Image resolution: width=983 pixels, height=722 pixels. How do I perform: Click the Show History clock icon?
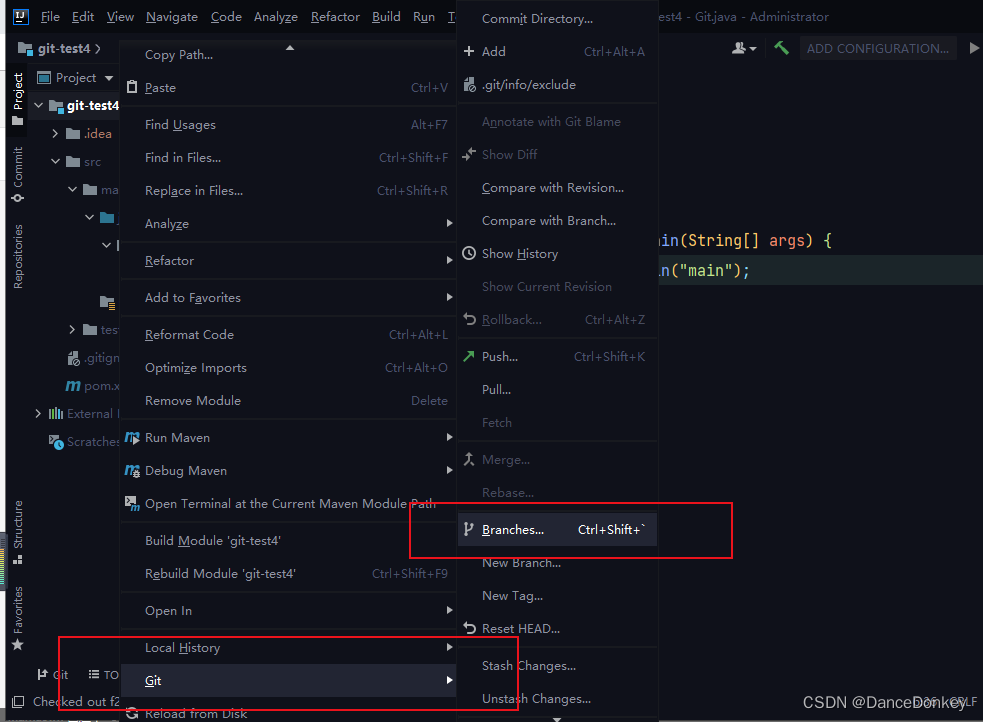click(469, 253)
